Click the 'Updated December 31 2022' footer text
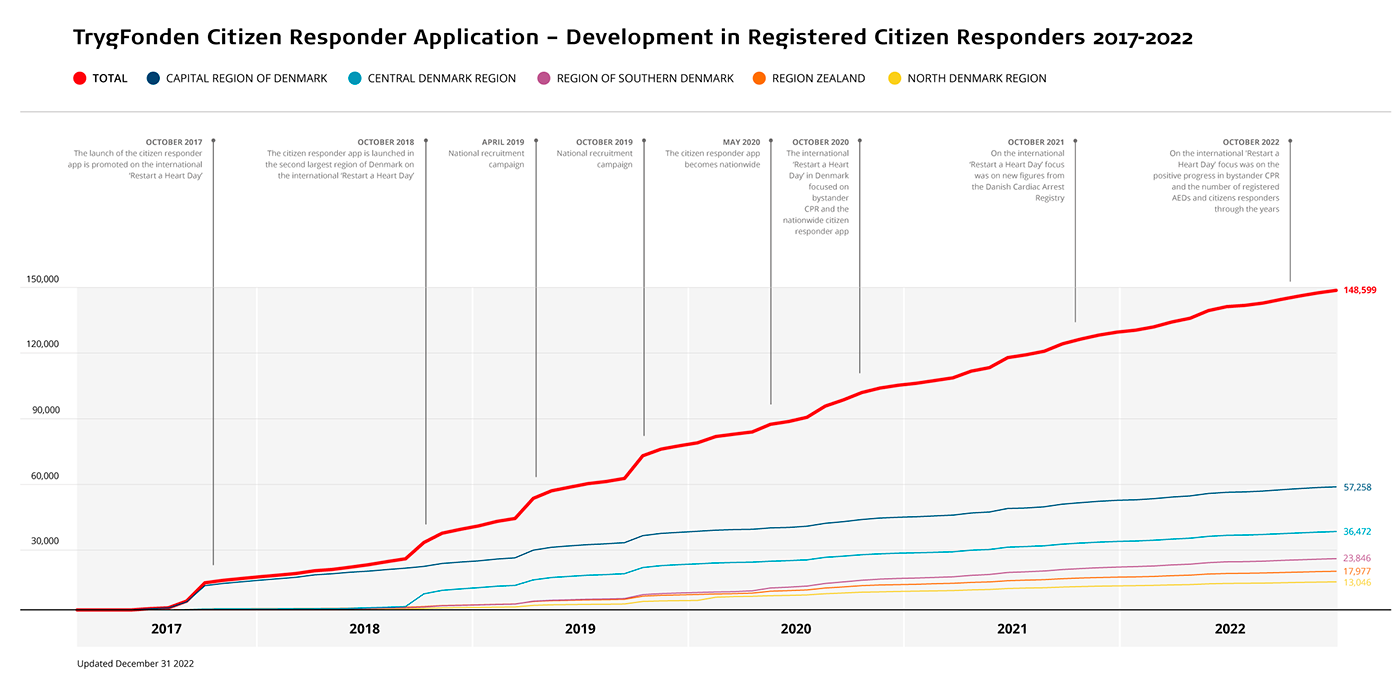This screenshot has height=693, width=1400. click(x=135, y=664)
